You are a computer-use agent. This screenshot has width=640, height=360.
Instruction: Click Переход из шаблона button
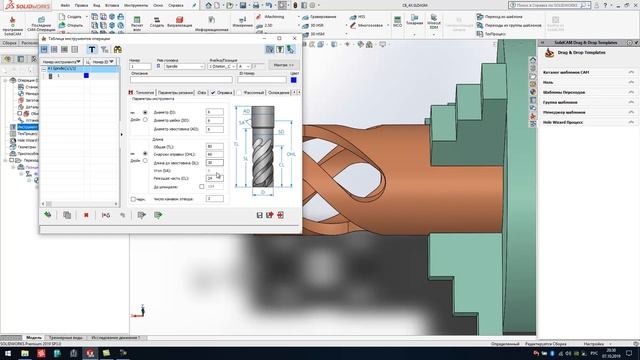(499, 17)
